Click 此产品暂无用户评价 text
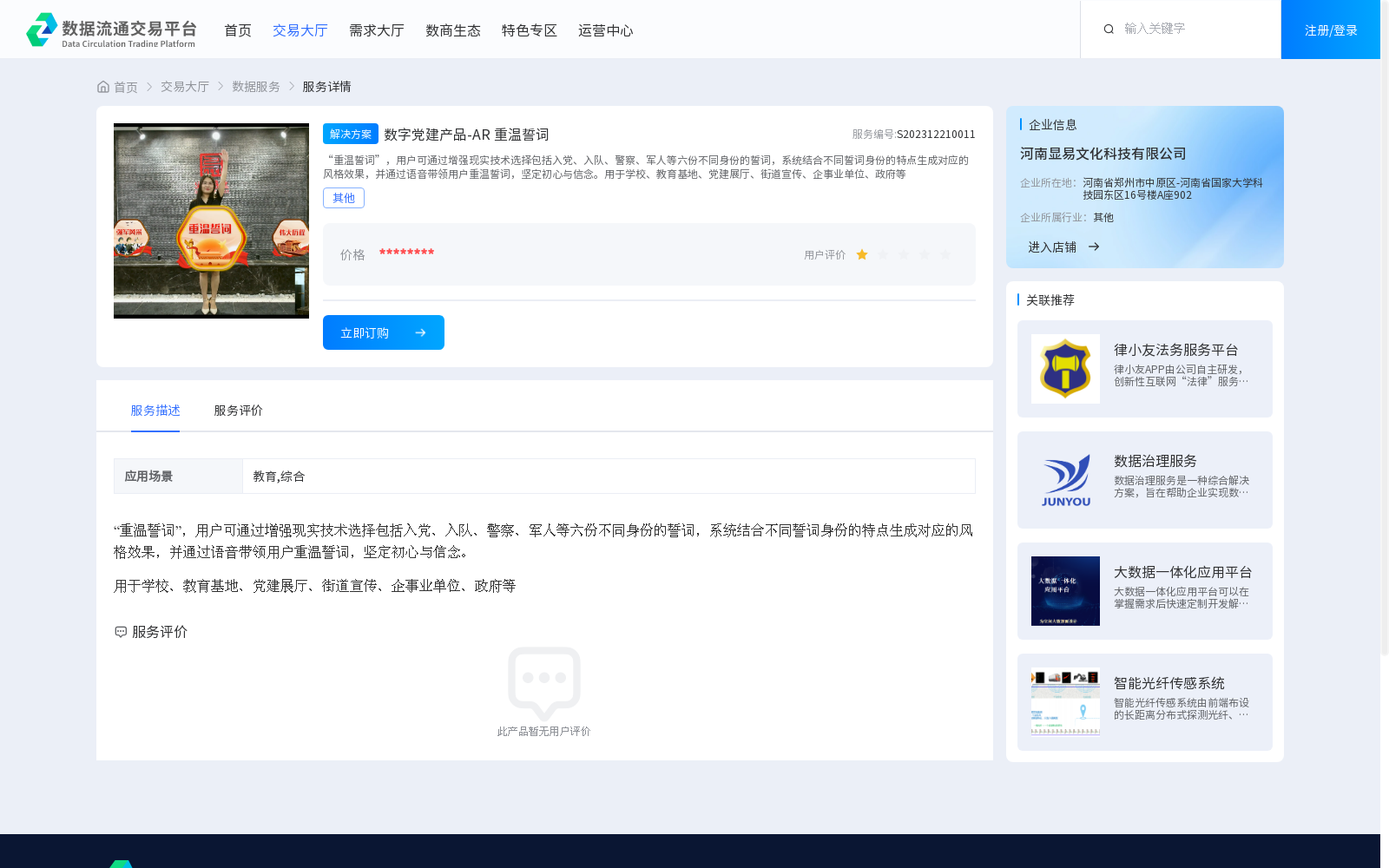The image size is (1389, 868). pyautogui.click(x=544, y=732)
